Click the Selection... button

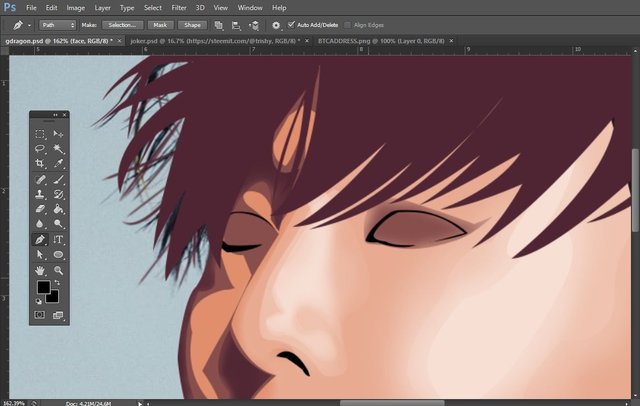(125, 23)
